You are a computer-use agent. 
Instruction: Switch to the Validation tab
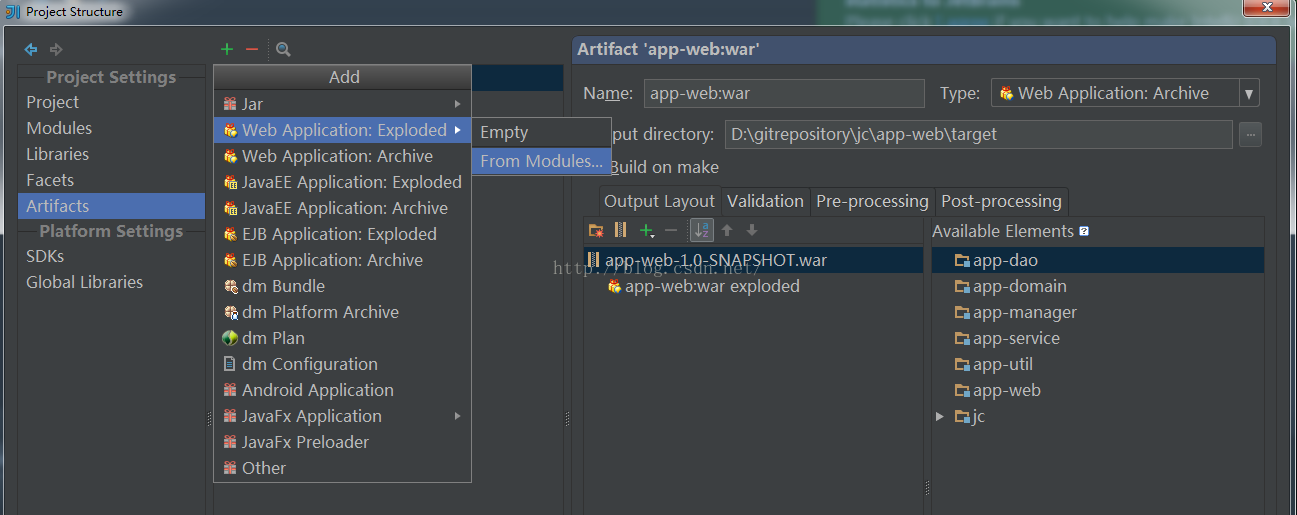pyautogui.click(x=765, y=201)
